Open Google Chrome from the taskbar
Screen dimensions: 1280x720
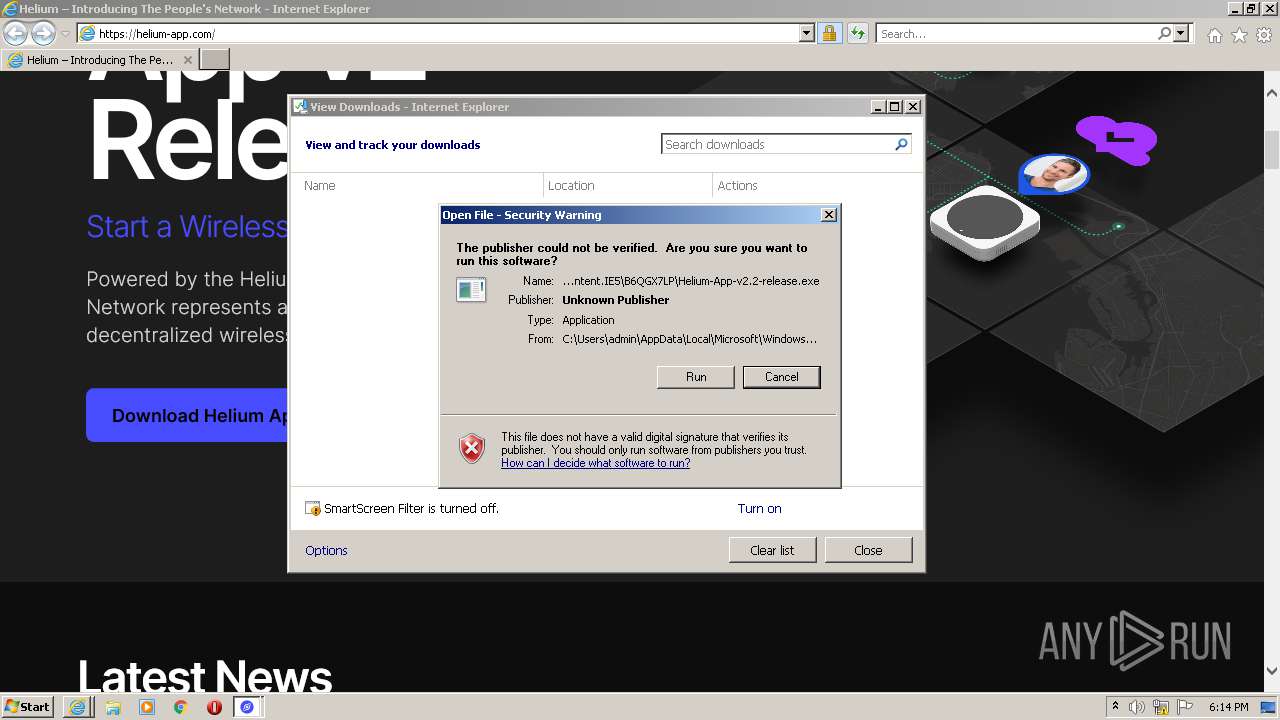[181, 707]
